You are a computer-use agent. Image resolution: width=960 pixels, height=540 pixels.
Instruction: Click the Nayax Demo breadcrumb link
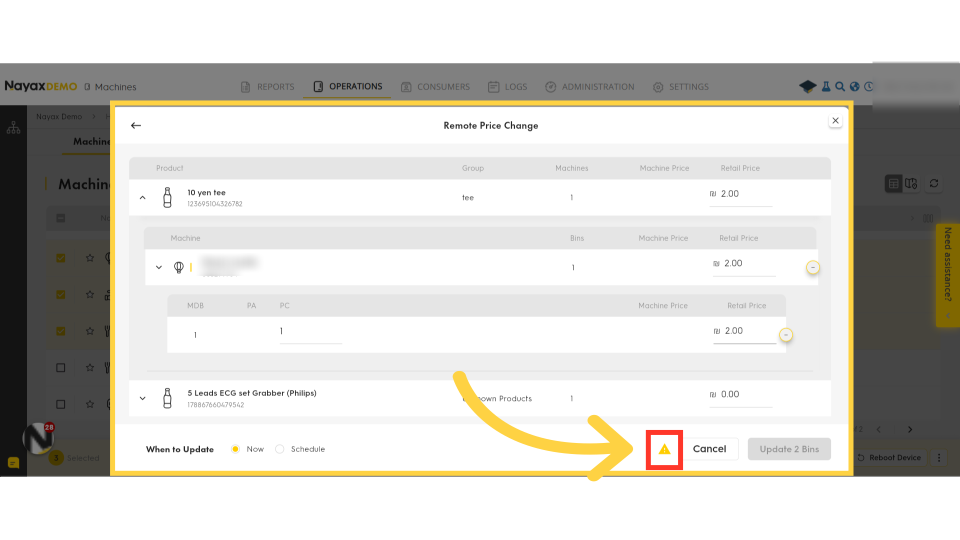pyautogui.click(x=59, y=116)
